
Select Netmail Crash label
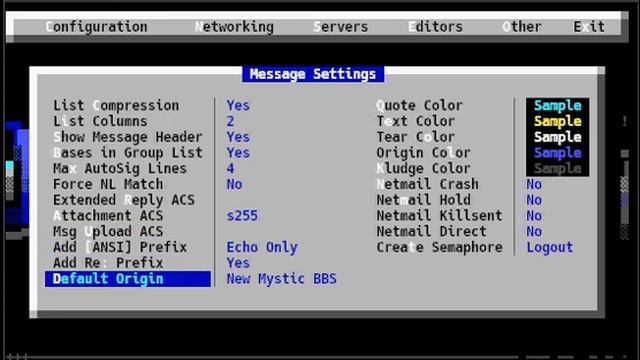427,184
